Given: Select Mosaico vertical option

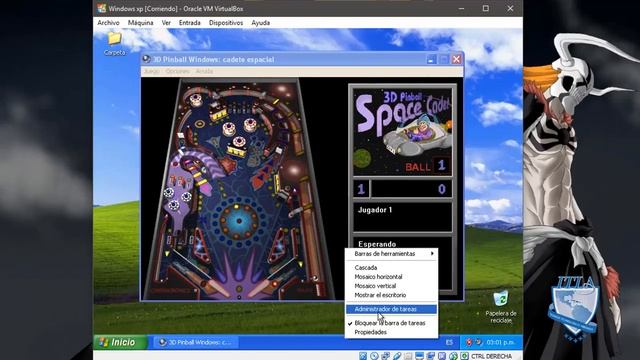Looking at the screenshot, I should point(375,286).
